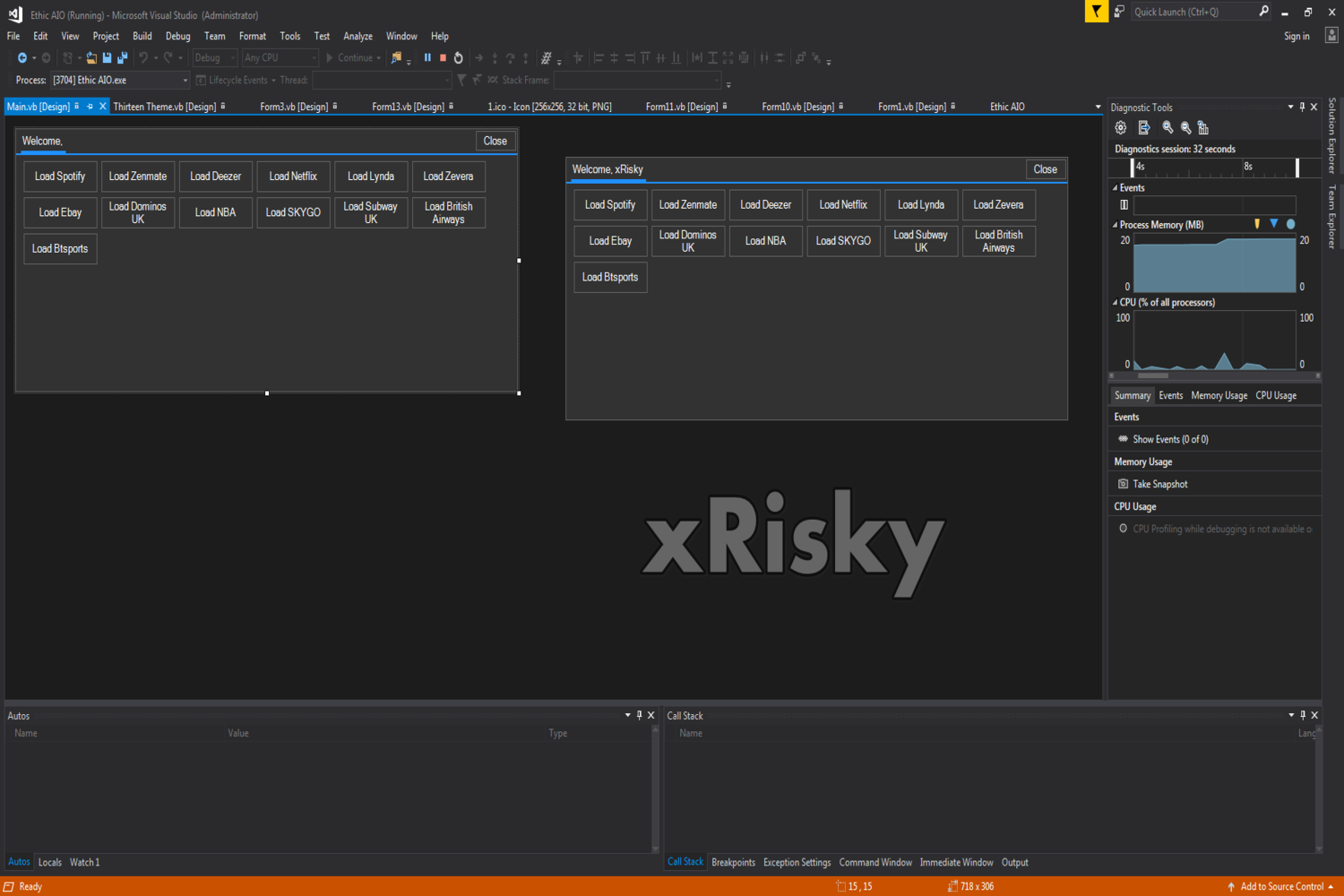The image size is (1344, 896).
Task: Click Load Netflix in running xRisky window
Action: tap(842, 205)
